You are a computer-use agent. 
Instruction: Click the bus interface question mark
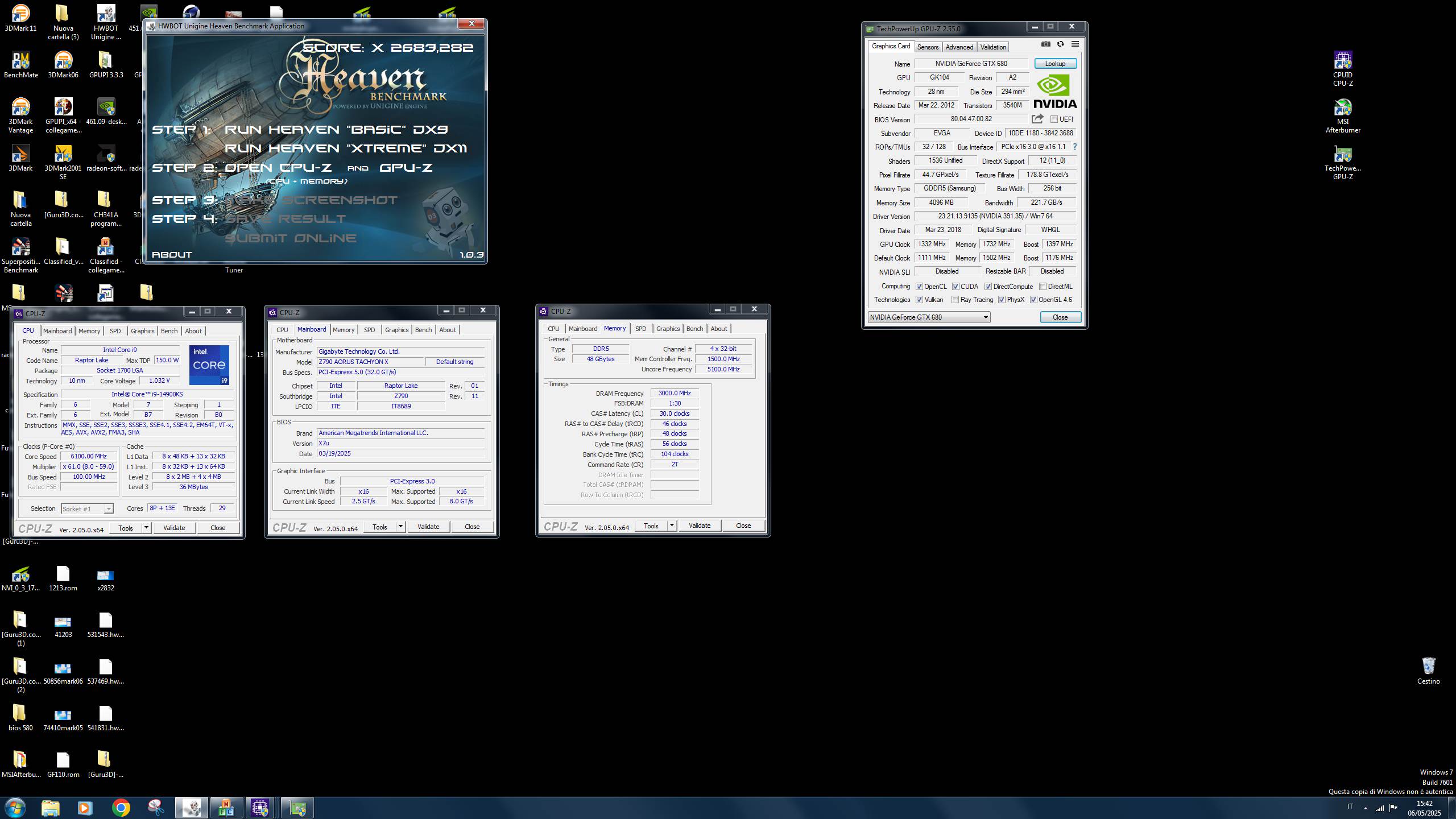click(1074, 147)
